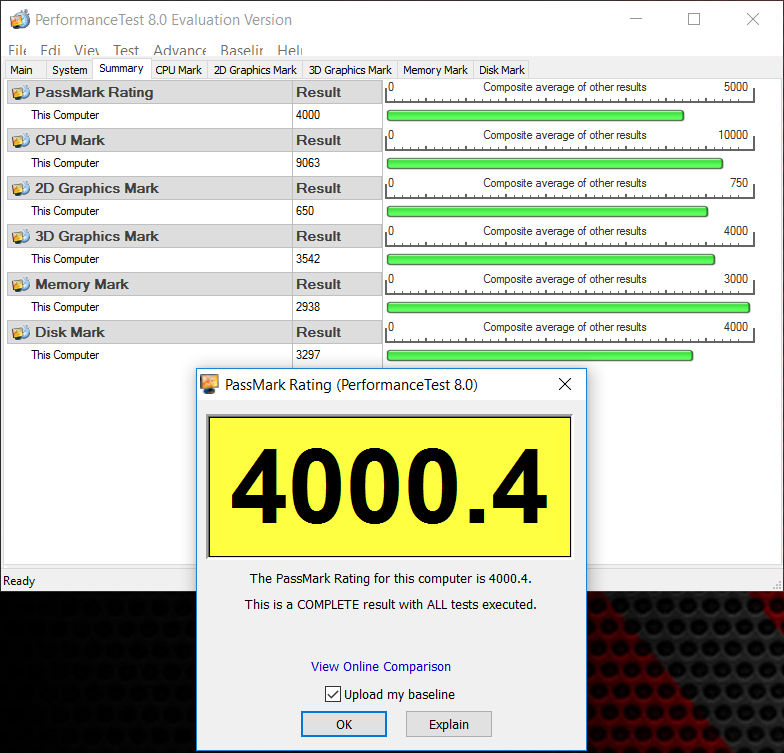Click the Memory Mark green result bar
Viewport: 784px width, 753px height.
567,307
